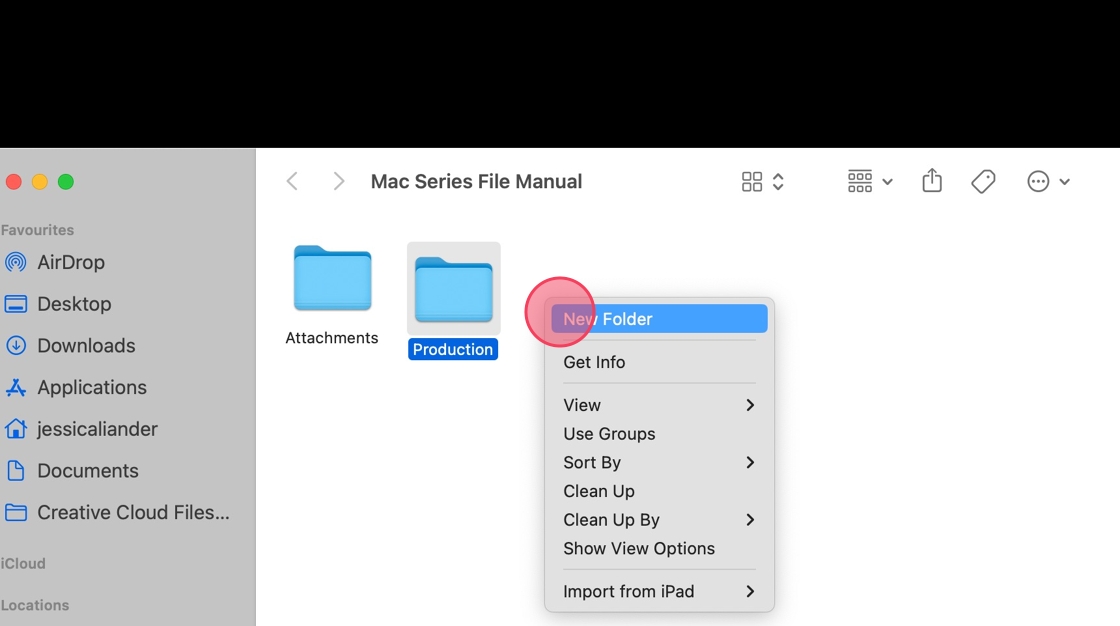Click the back navigation arrow
1120x626 pixels.
[292, 181]
